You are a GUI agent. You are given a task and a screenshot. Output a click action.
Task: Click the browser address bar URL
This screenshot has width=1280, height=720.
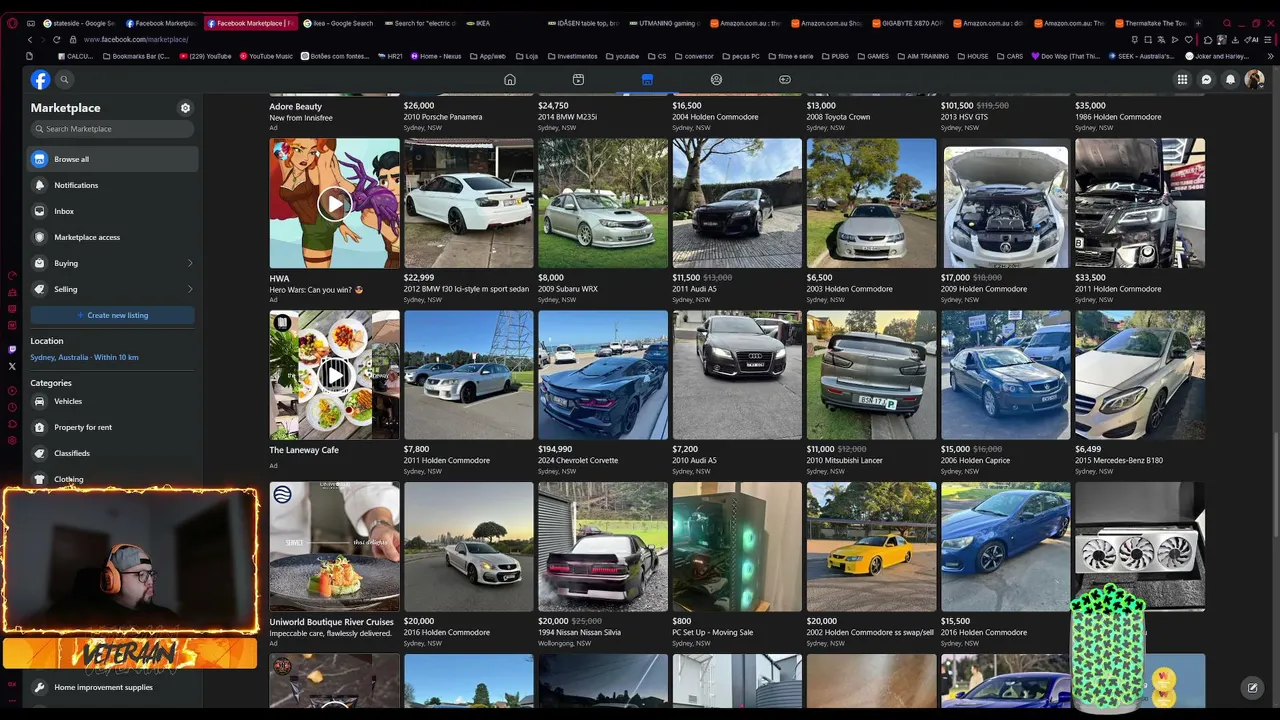pos(136,39)
